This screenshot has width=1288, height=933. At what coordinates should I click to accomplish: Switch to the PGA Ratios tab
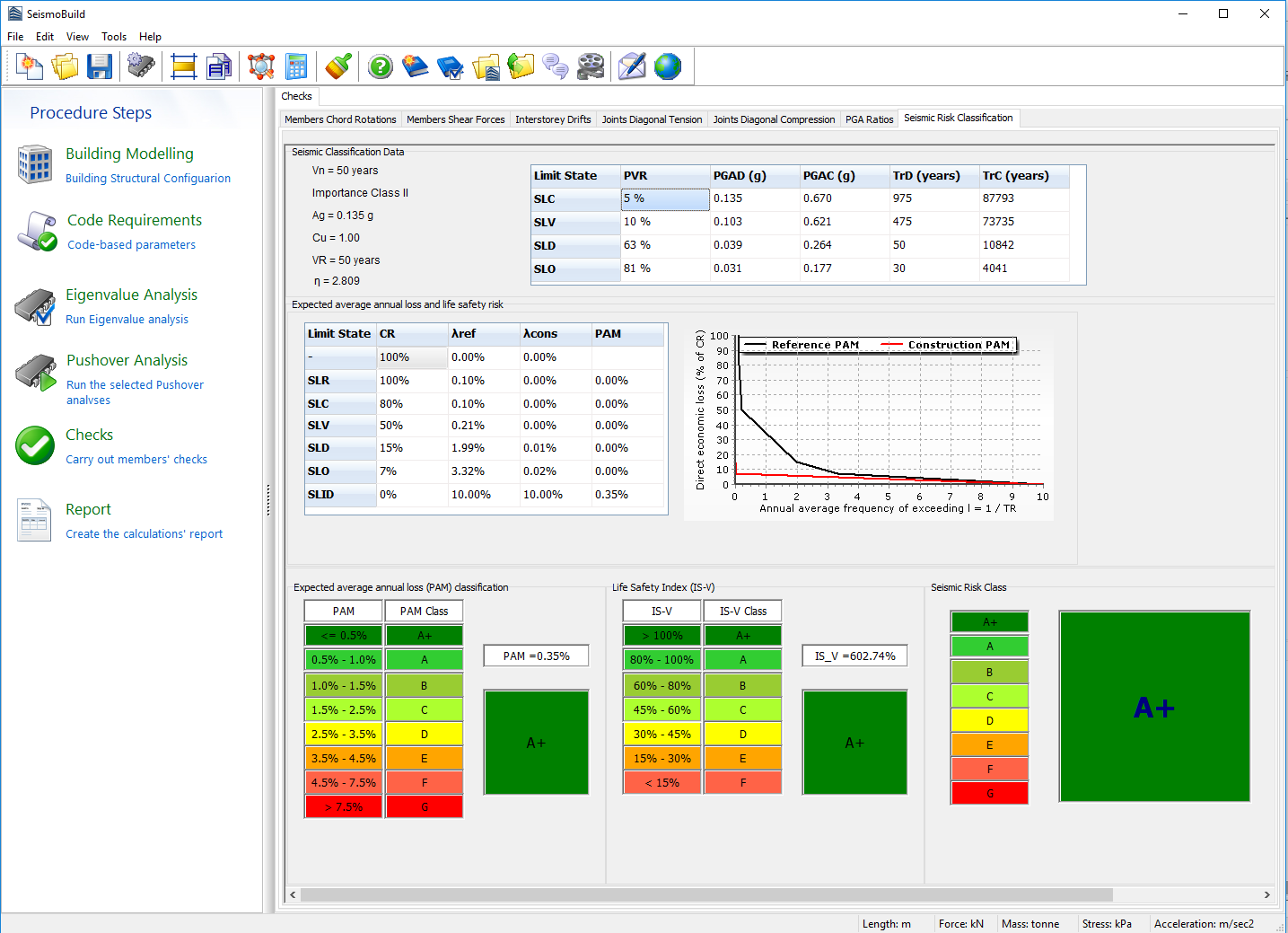tap(869, 119)
